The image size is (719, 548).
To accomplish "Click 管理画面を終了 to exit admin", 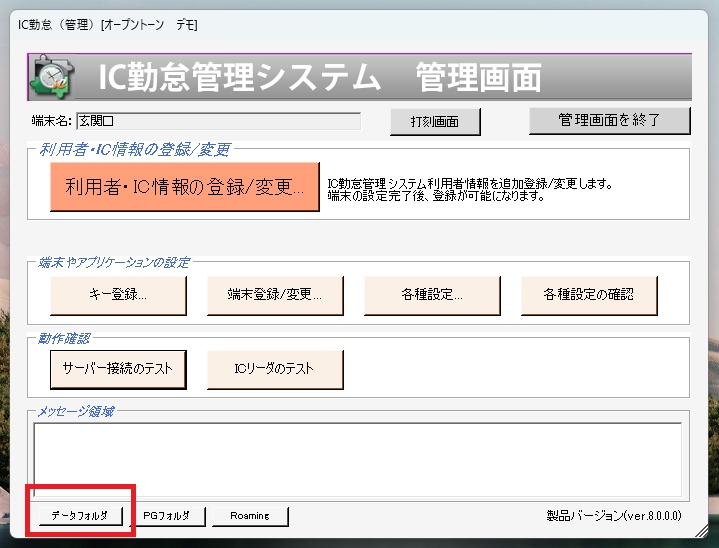I will coord(609,121).
